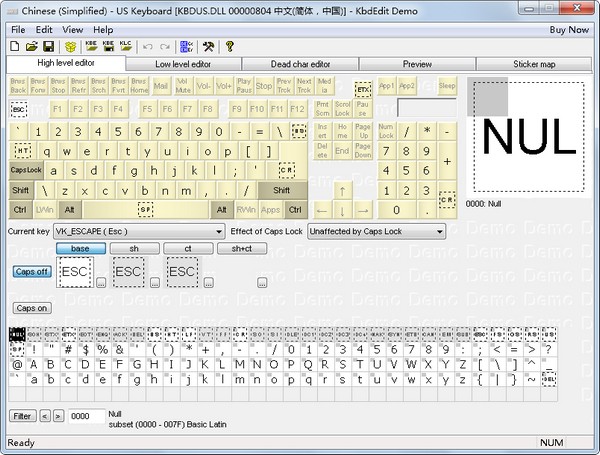Pick the DEL cell in character grid
The width and height of the screenshot is (600, 455).
coord(549,379)
